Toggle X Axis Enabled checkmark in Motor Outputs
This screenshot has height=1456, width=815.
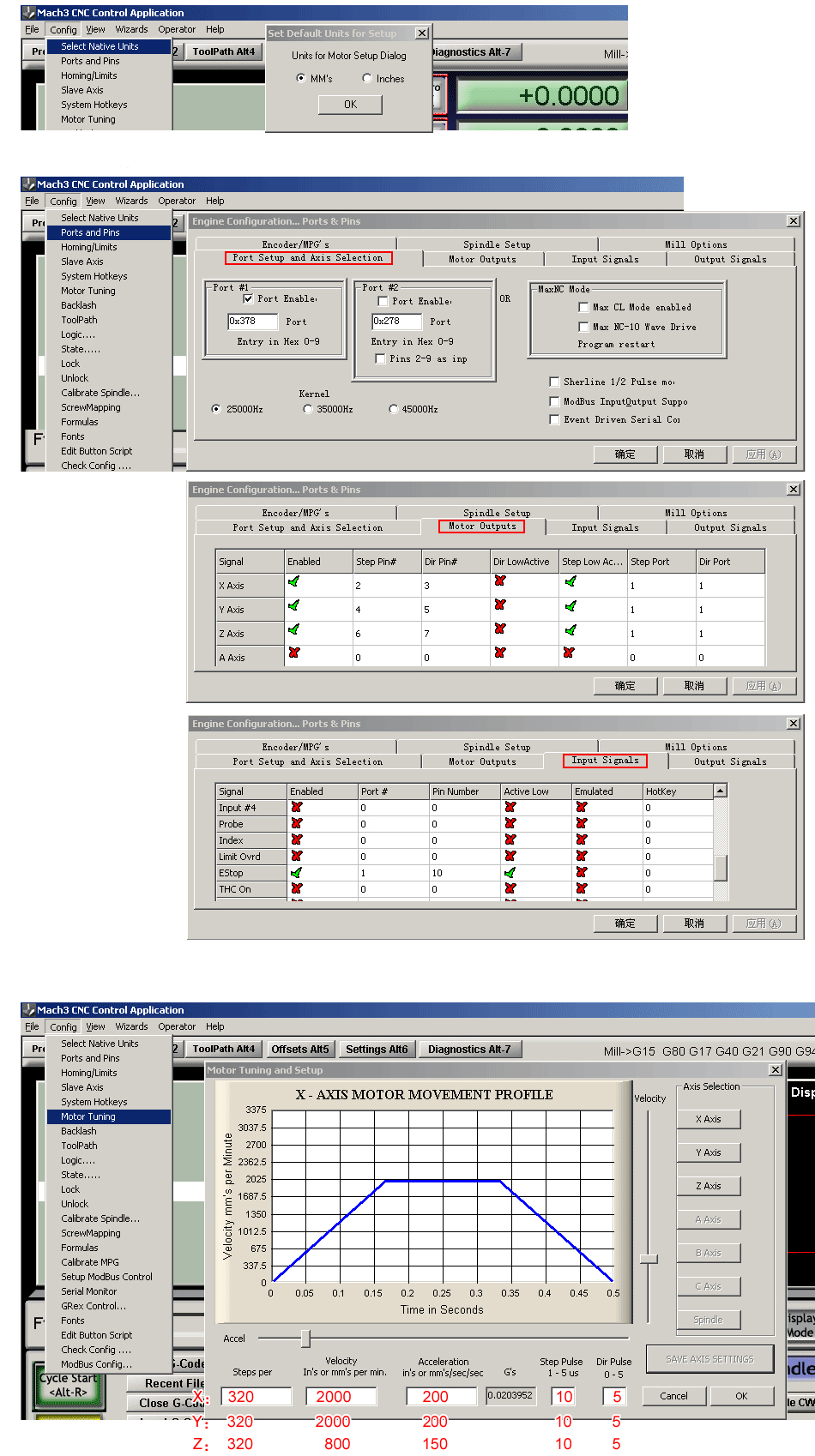coord(294,581)
